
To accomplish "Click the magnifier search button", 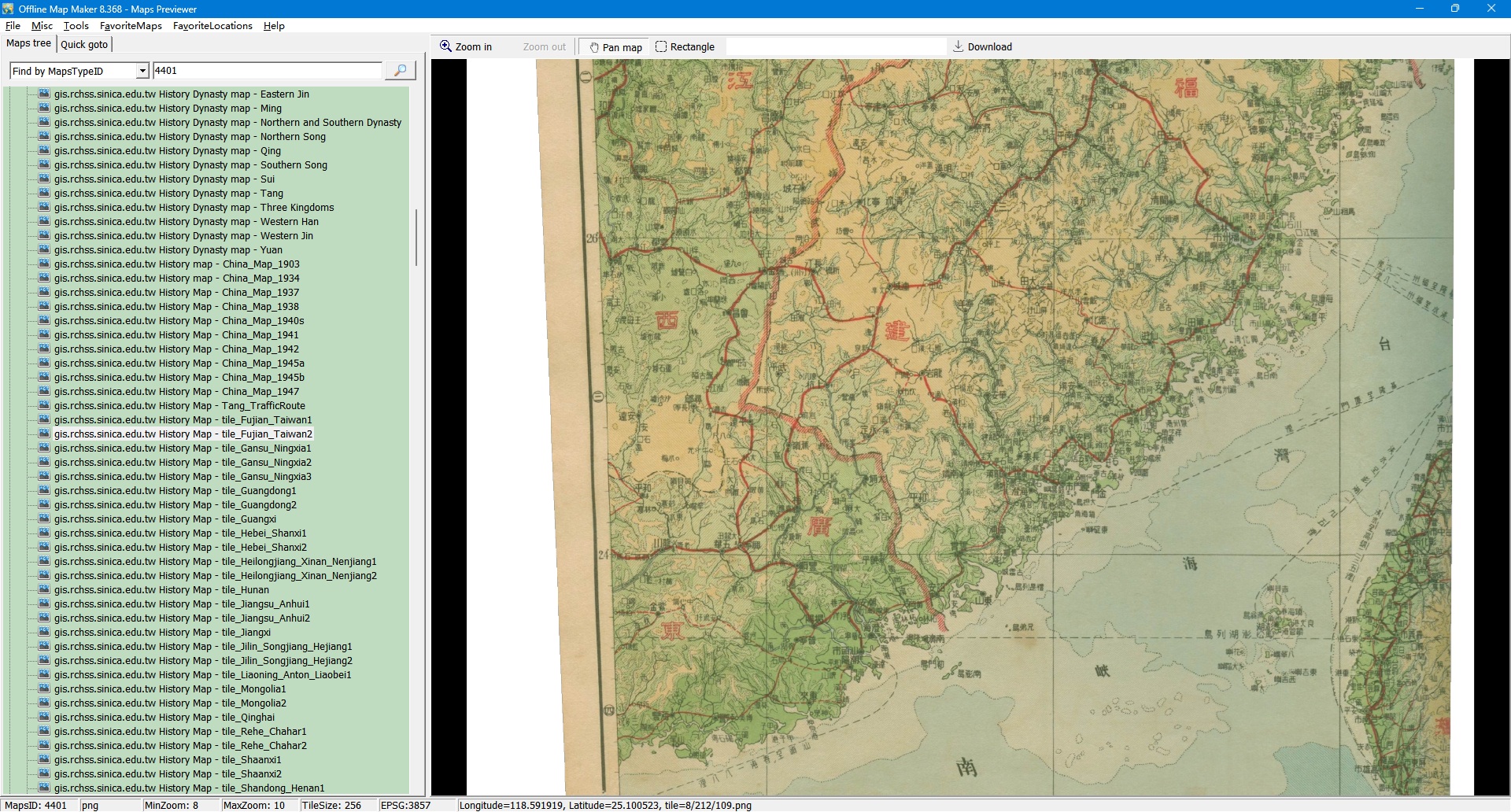I will (x=400, y=71).
